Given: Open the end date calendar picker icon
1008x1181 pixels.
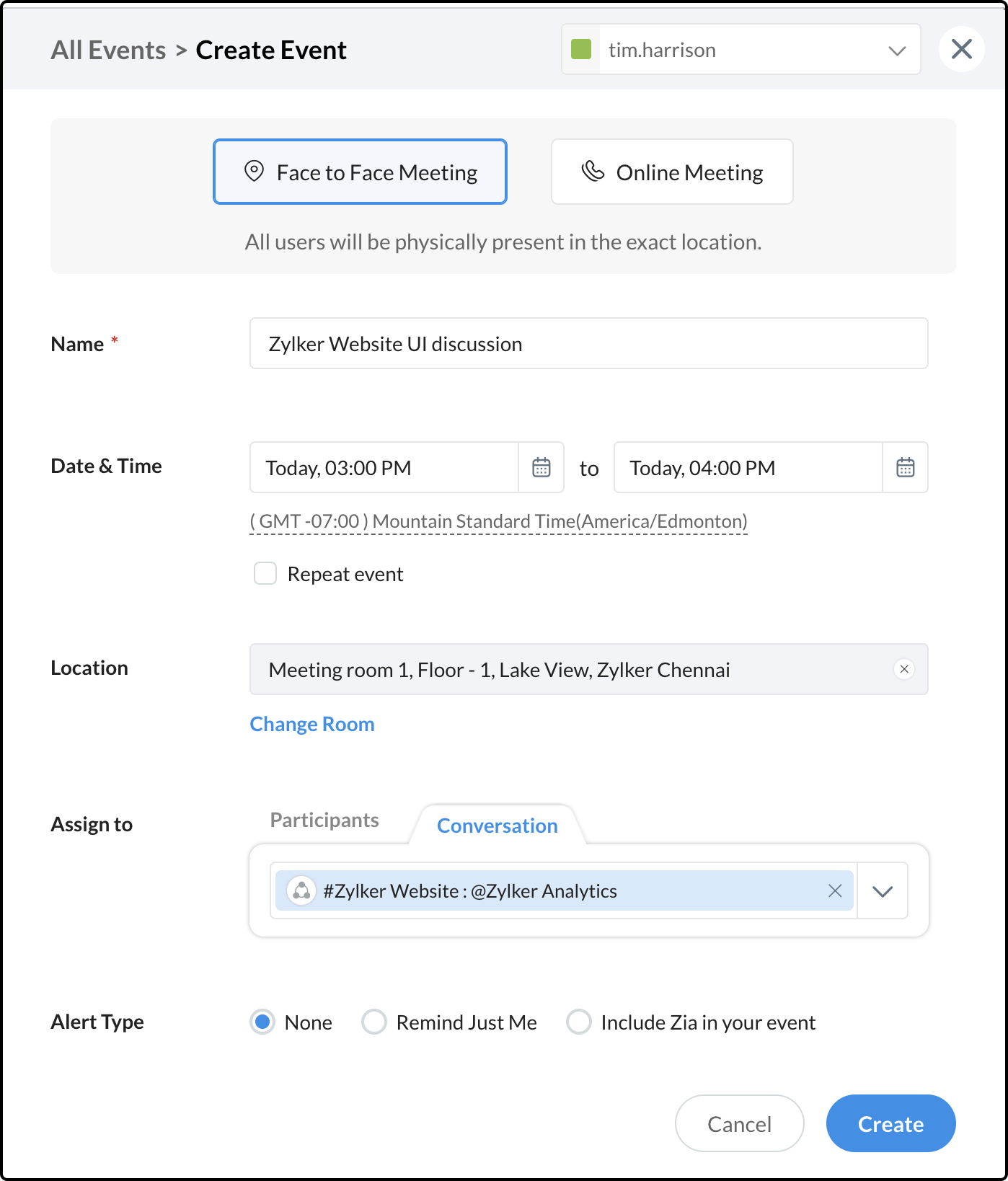Looking at the screenshot, I should (x=905, y=467).
